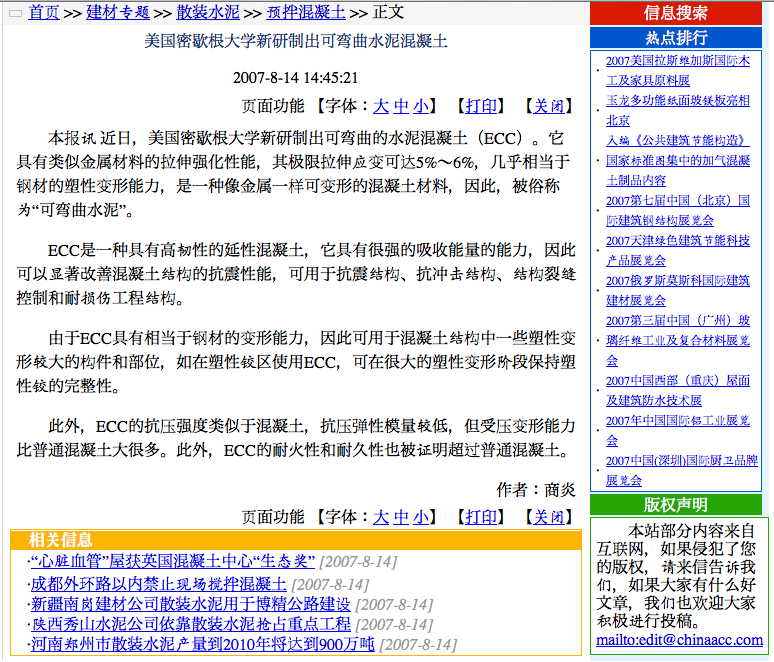Open 国家标准图集中的加气混凝土制品内容 link
The width and height of the screenshot is (774, 662).
click(x=677, y=170)
